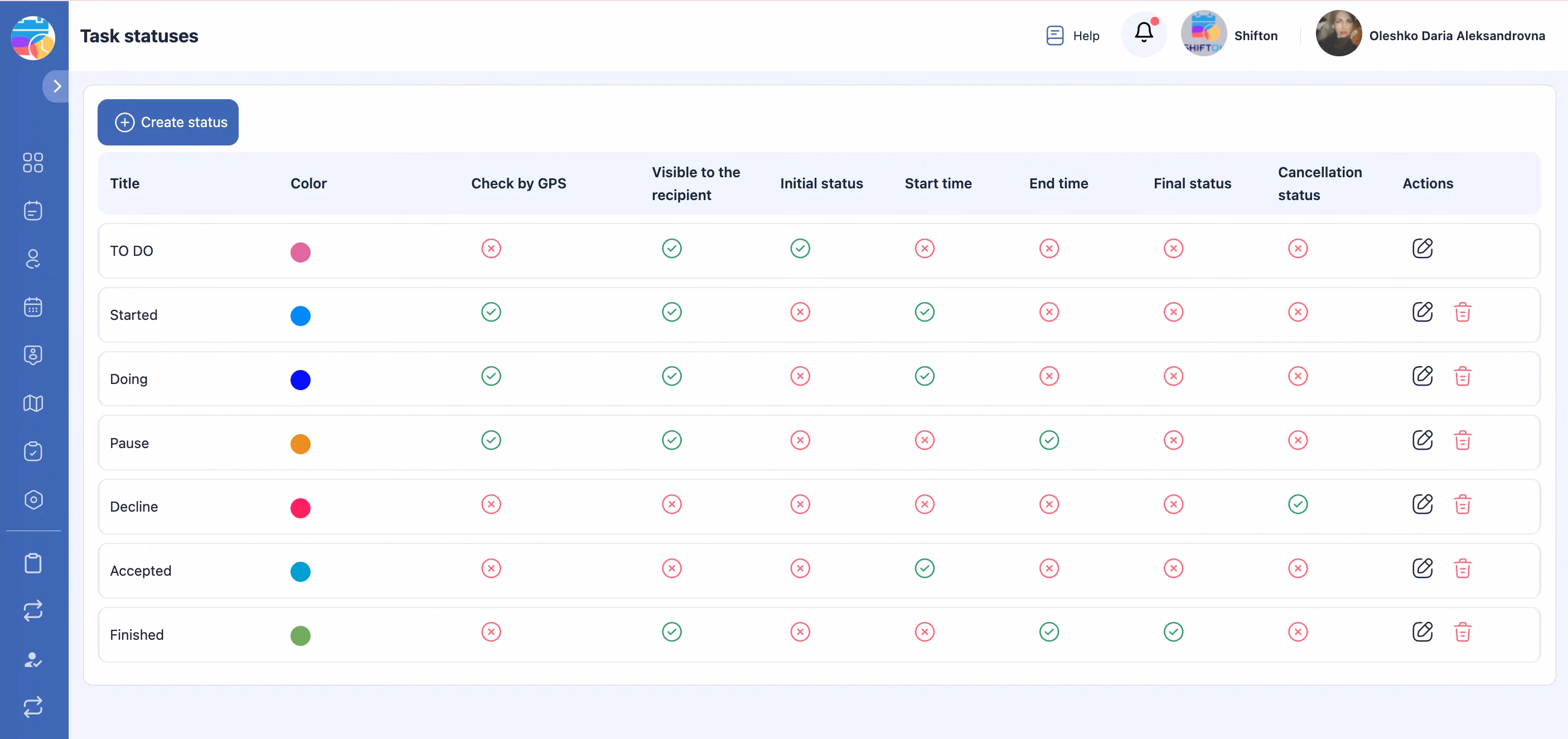Delete the Started status via trash icon
Image resolution: width=1568 pixels, height=739 pixels.
tap(1462, 312)
